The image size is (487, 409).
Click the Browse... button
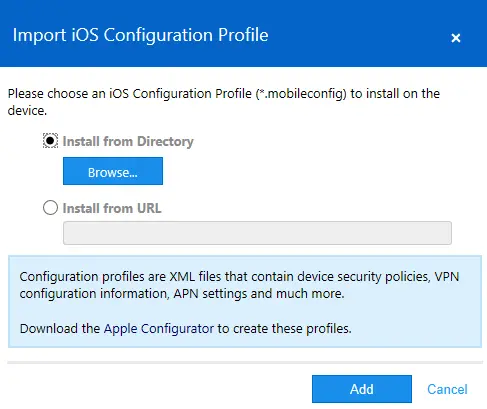[113, 171]
